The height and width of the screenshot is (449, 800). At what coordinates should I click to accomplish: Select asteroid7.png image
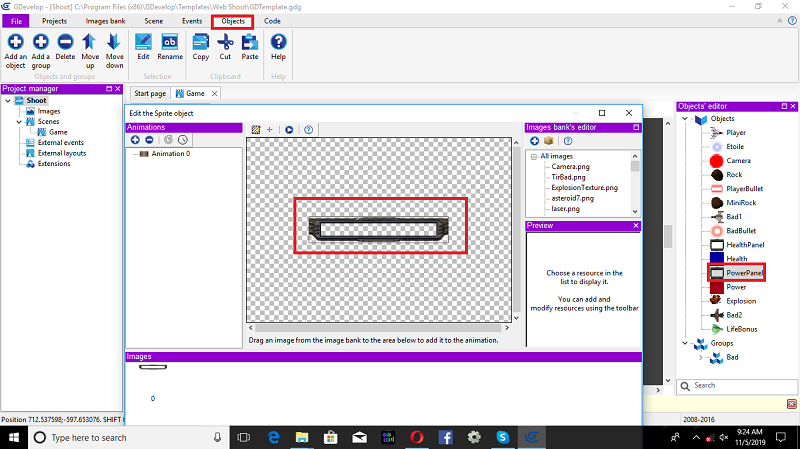(572, 198)
